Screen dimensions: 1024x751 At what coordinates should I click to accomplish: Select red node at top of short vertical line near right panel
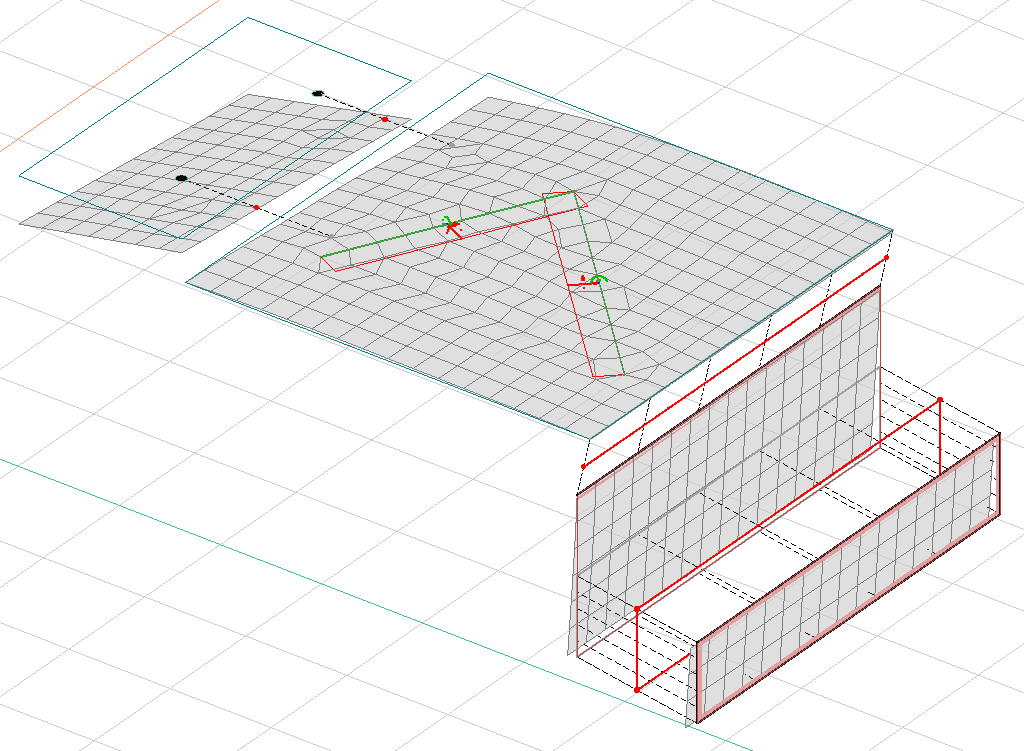(940, 399)
